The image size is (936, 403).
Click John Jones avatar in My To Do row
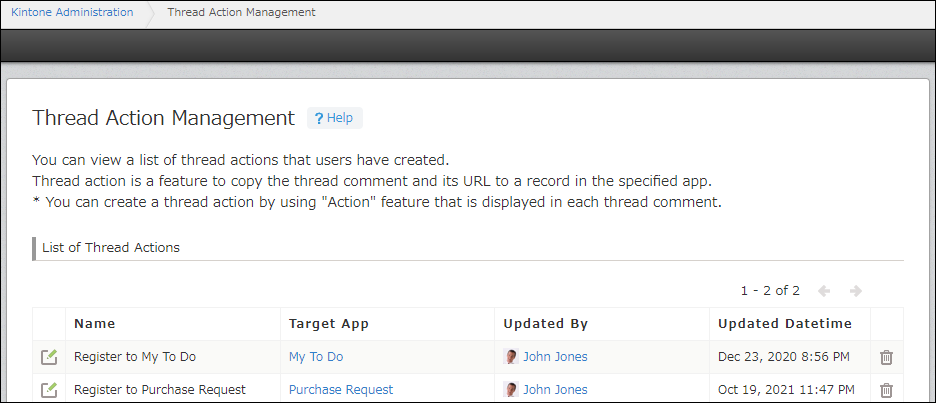[x=511, y=357]
